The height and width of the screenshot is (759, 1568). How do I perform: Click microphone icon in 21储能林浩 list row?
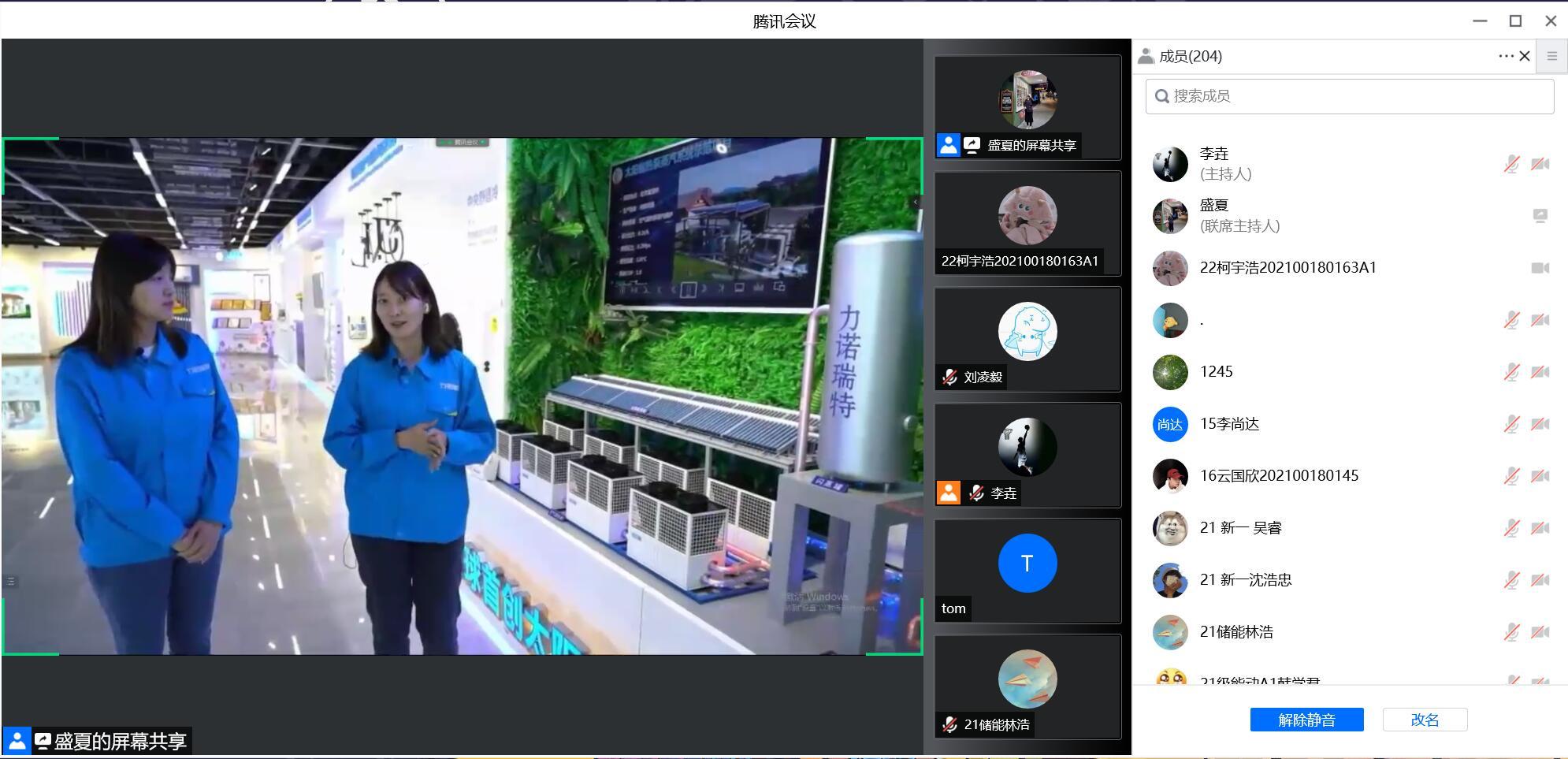(1511, 632)
